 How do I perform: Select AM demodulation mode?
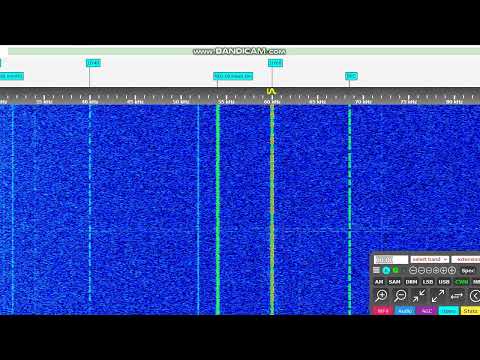tap(379, 282)
